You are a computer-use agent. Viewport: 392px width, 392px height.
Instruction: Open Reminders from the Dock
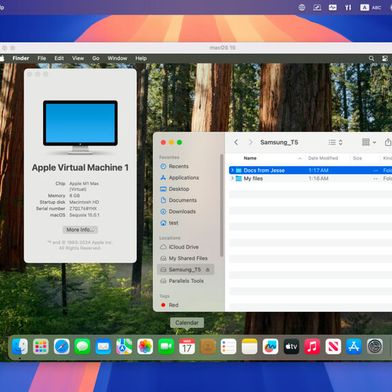click(229, 347)
